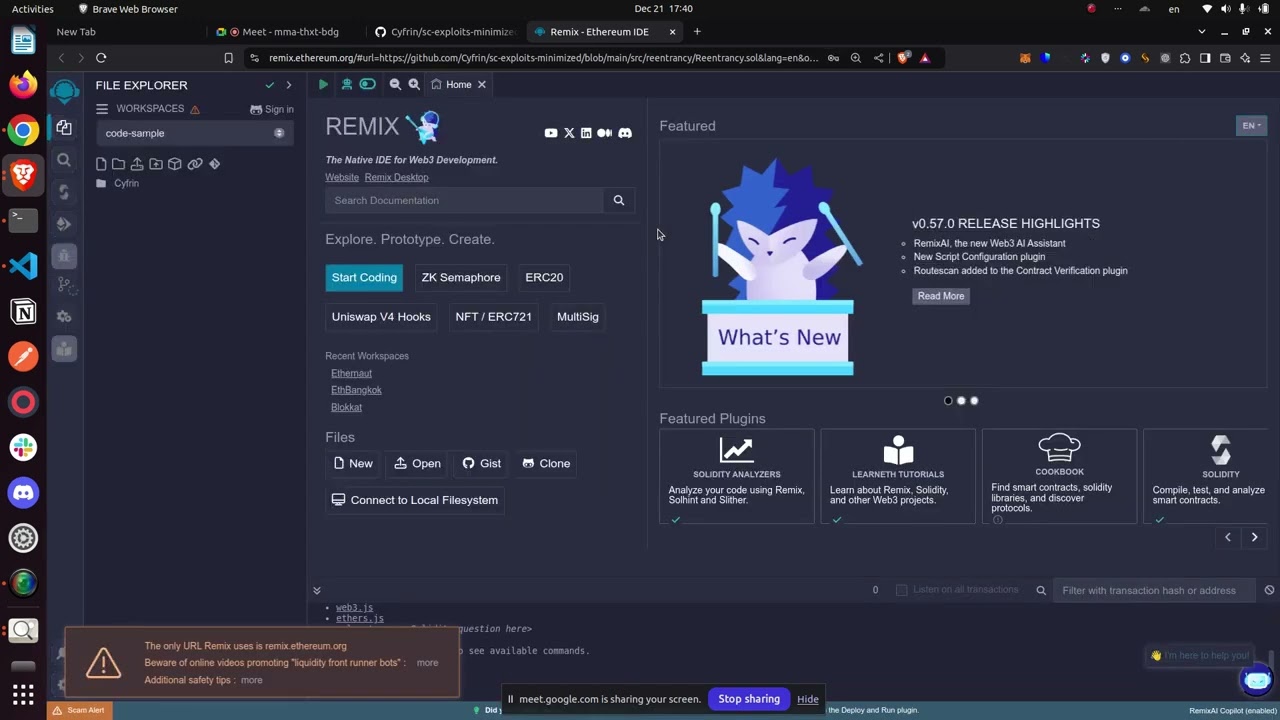Open the EN language dropdown

[x=1251, y=126]
